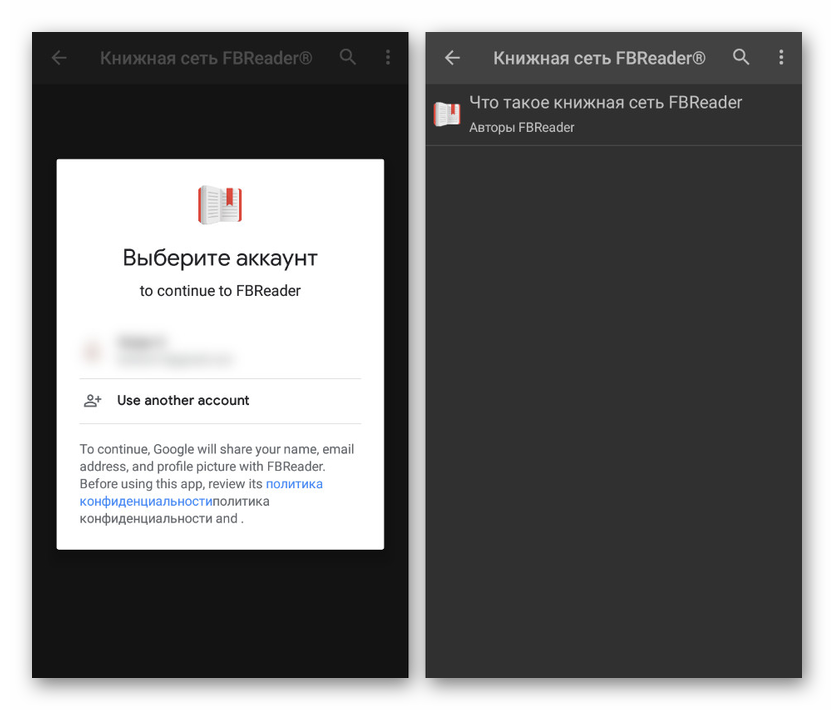Tap the add-person icon by 'Use another account'
Image resolution: width=834 pixels, height=710 pixels.
click(93, 400)
